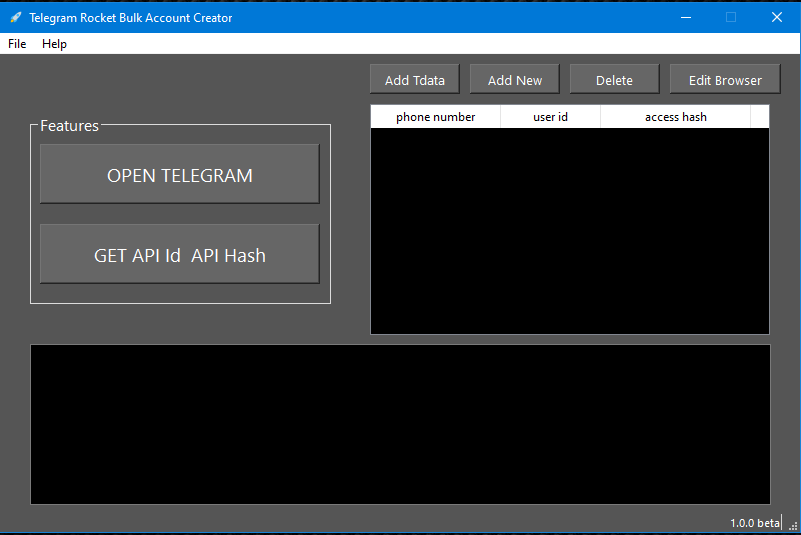Close the Telegram Rocket window
Screen dimensions: 801x535
coord(776,17)
